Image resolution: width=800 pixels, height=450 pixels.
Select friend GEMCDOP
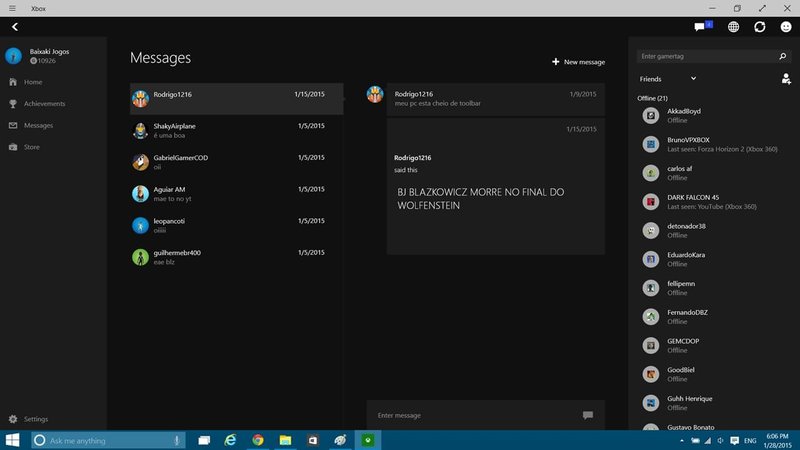(x=713, y=345)
